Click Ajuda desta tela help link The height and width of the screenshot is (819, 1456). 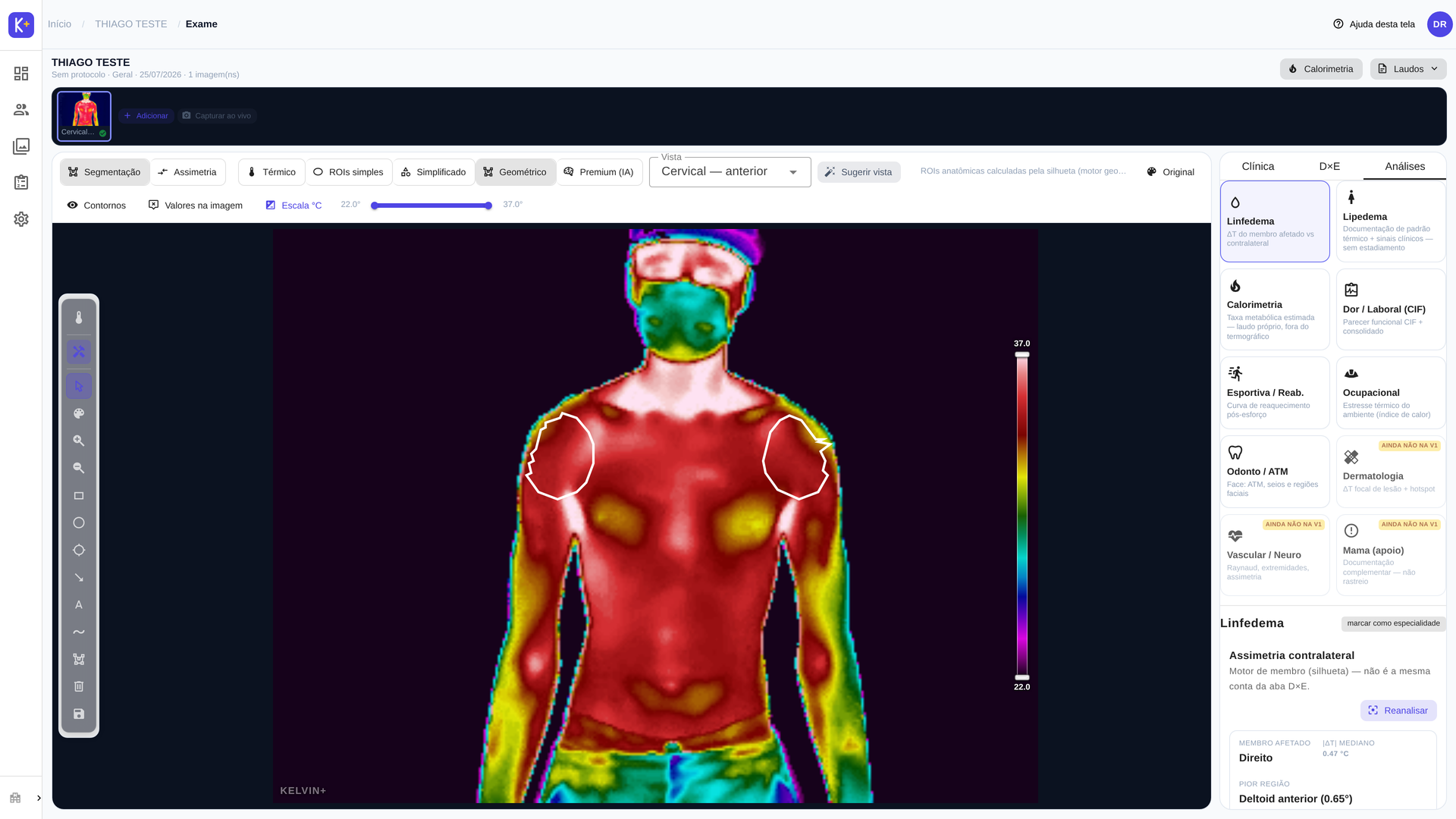point(1374,24)
